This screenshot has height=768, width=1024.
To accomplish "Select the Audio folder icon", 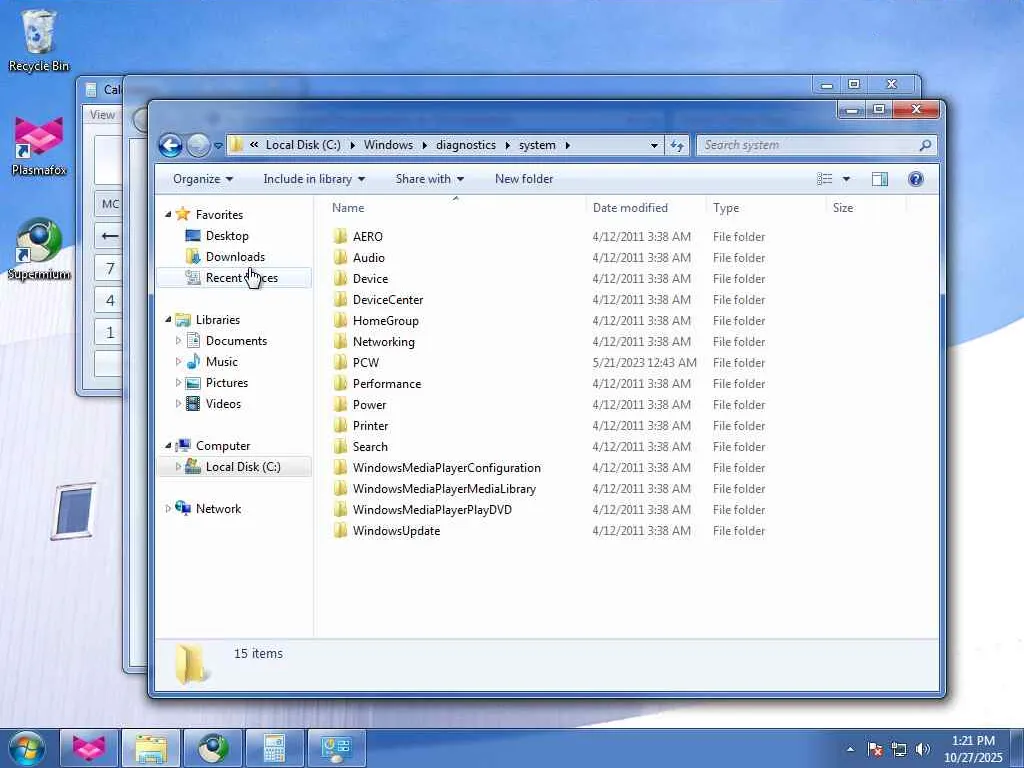I will pyautogui.click(x=340, y=257).
